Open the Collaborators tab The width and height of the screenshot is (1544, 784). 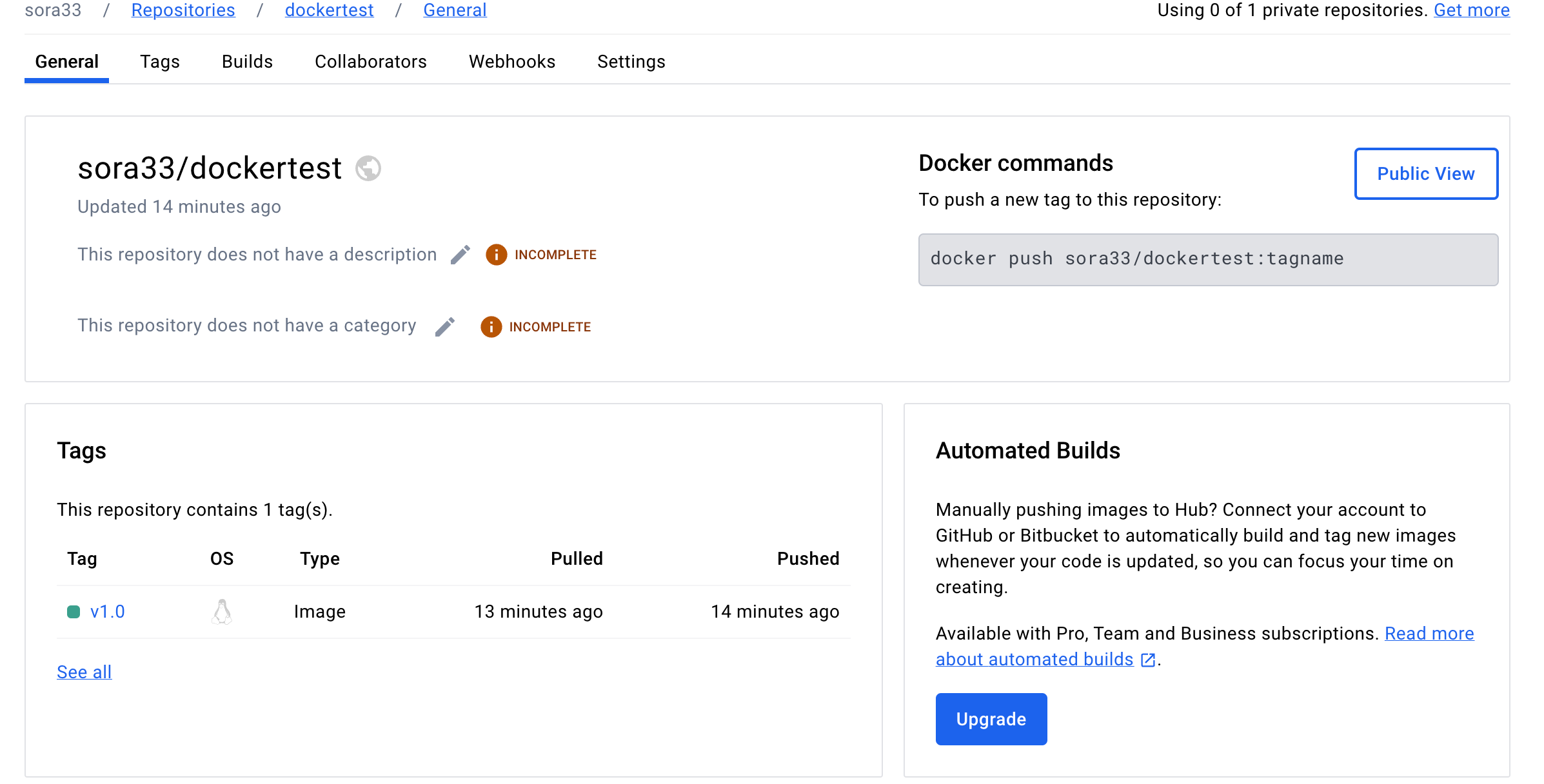pyautogui.click(x=371, y=62)
